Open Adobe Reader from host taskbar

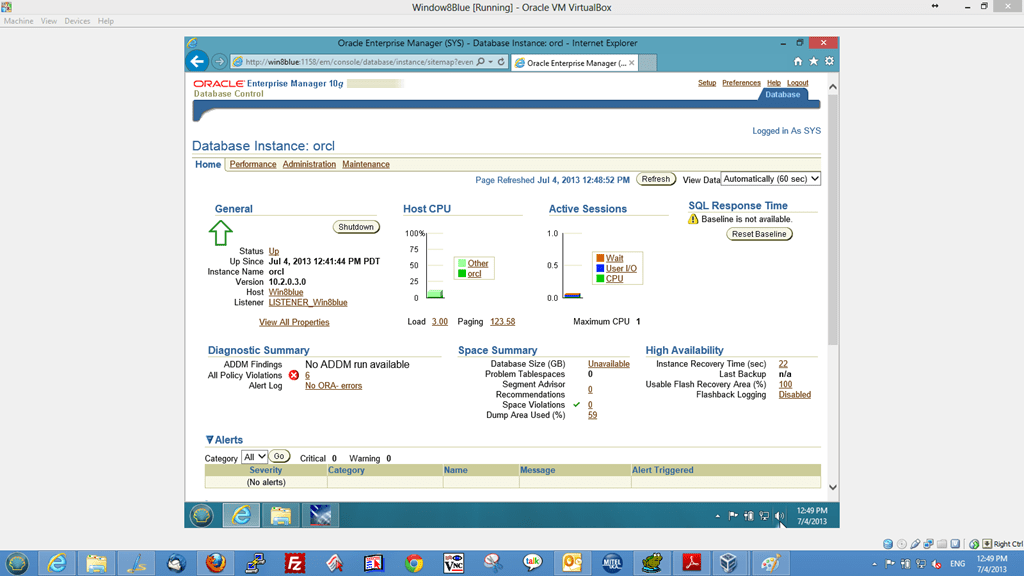[692, 563]
